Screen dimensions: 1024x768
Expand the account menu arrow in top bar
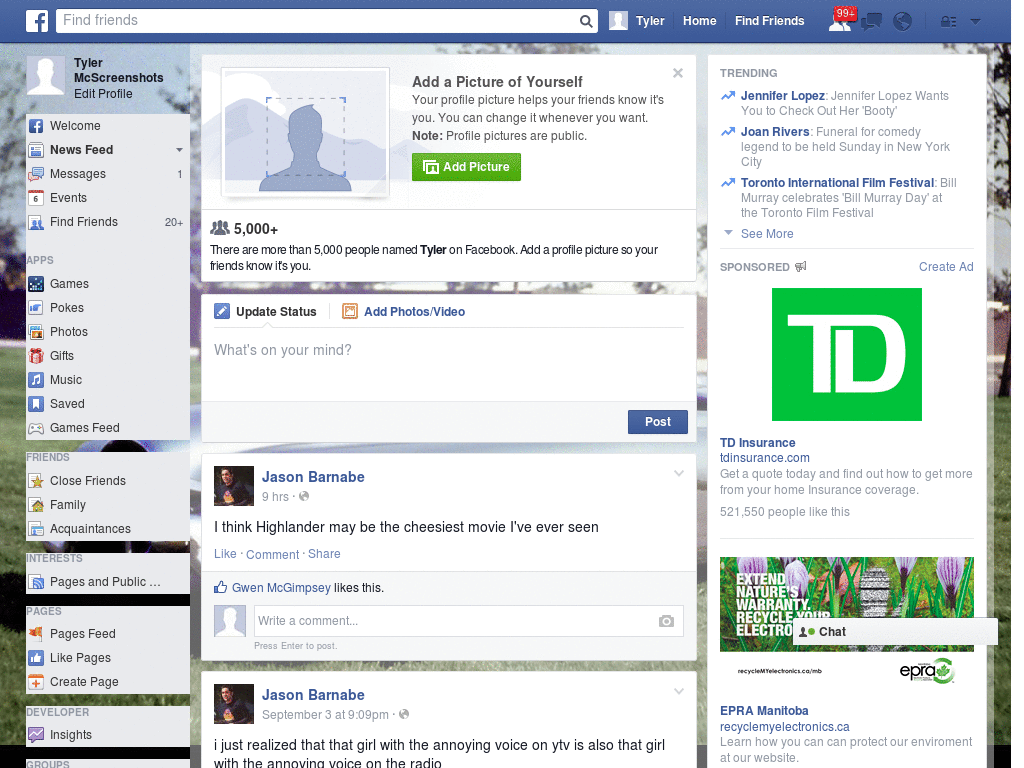[975, 22]
